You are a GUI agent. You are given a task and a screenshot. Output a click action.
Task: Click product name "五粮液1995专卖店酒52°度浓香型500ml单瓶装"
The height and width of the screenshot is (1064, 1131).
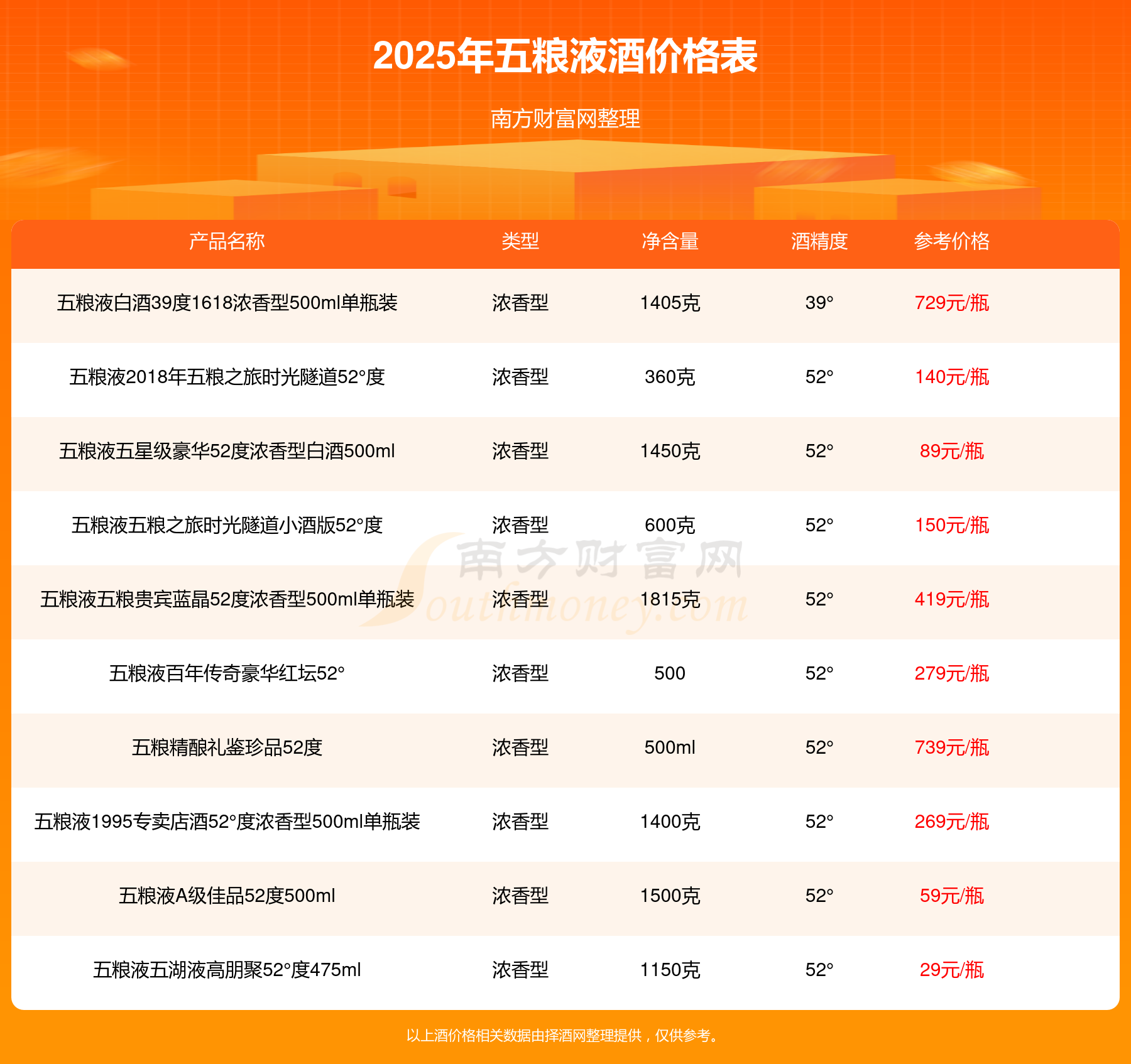pyautogui.click(x=227, y=822)
